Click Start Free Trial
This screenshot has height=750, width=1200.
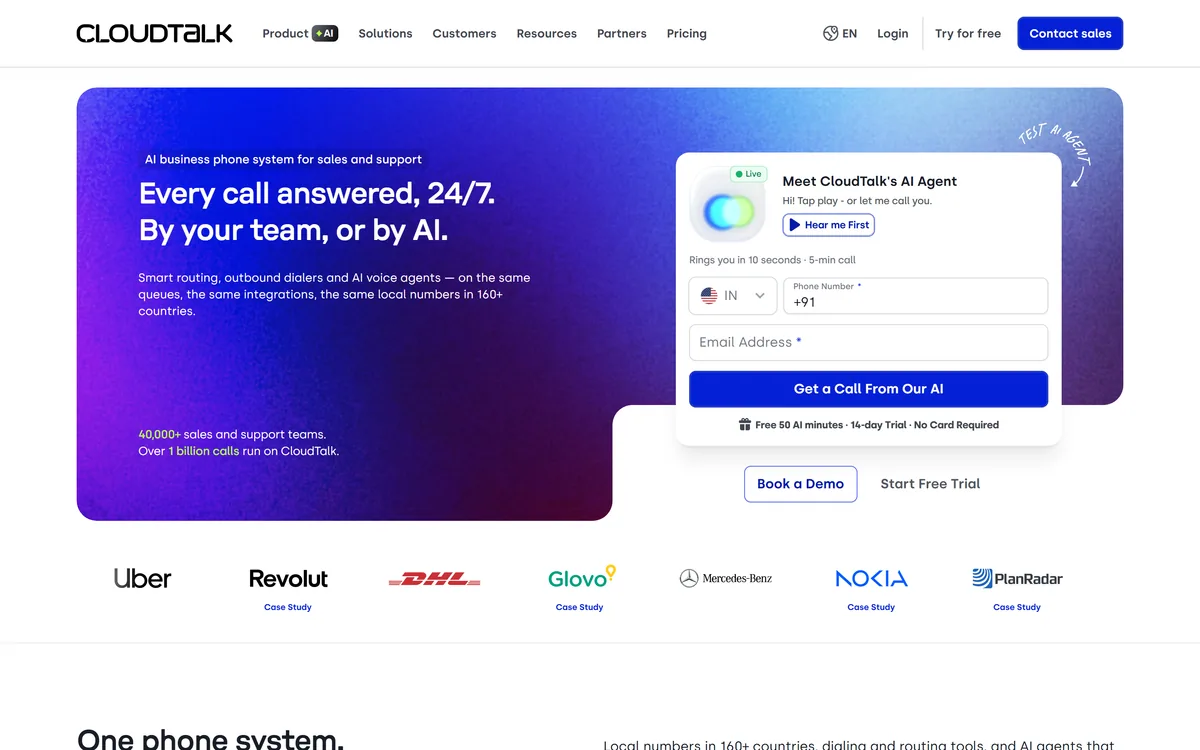[x=930, y=484]
